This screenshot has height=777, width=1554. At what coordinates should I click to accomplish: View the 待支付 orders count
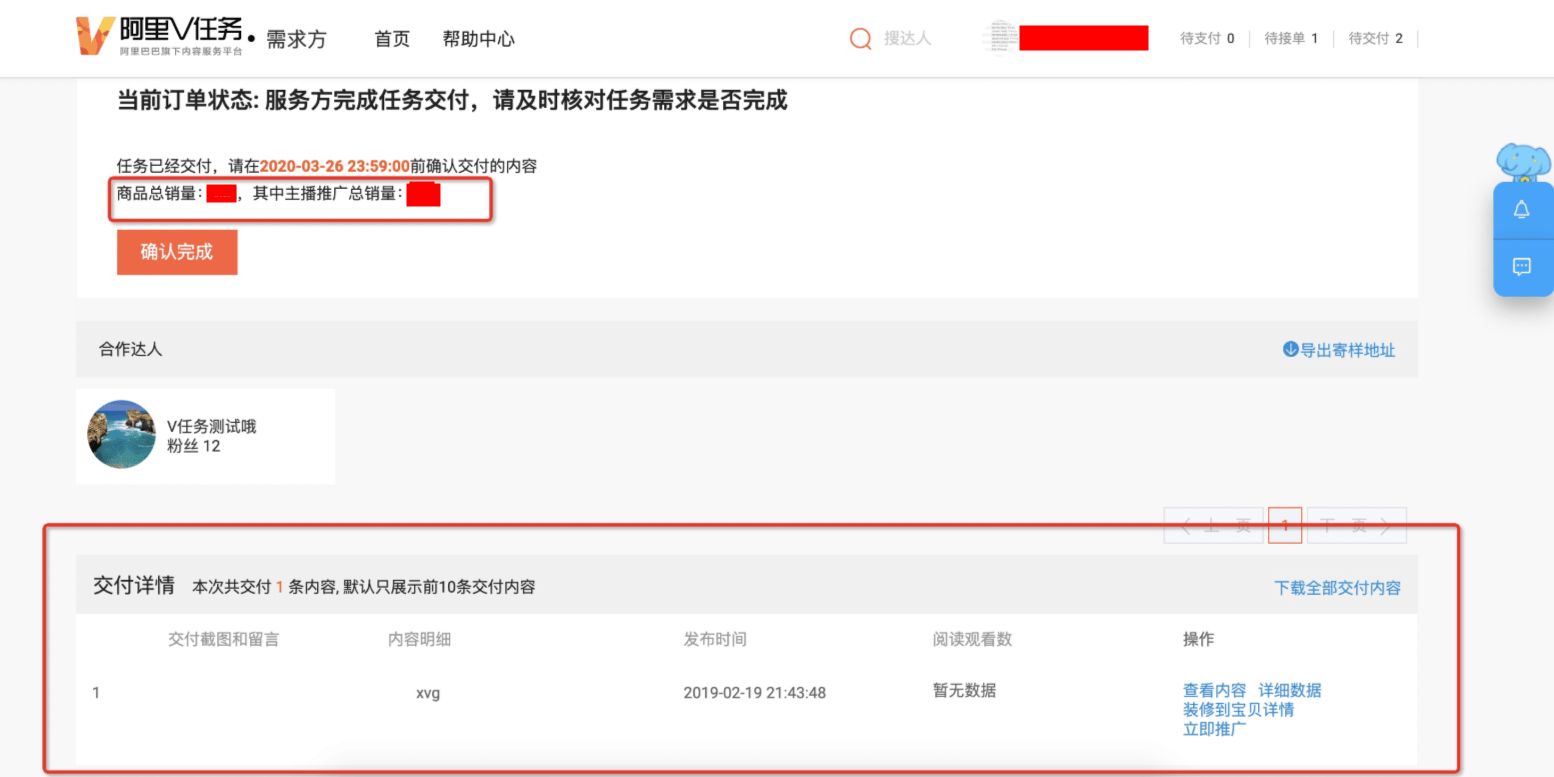tap(1207, 39)
